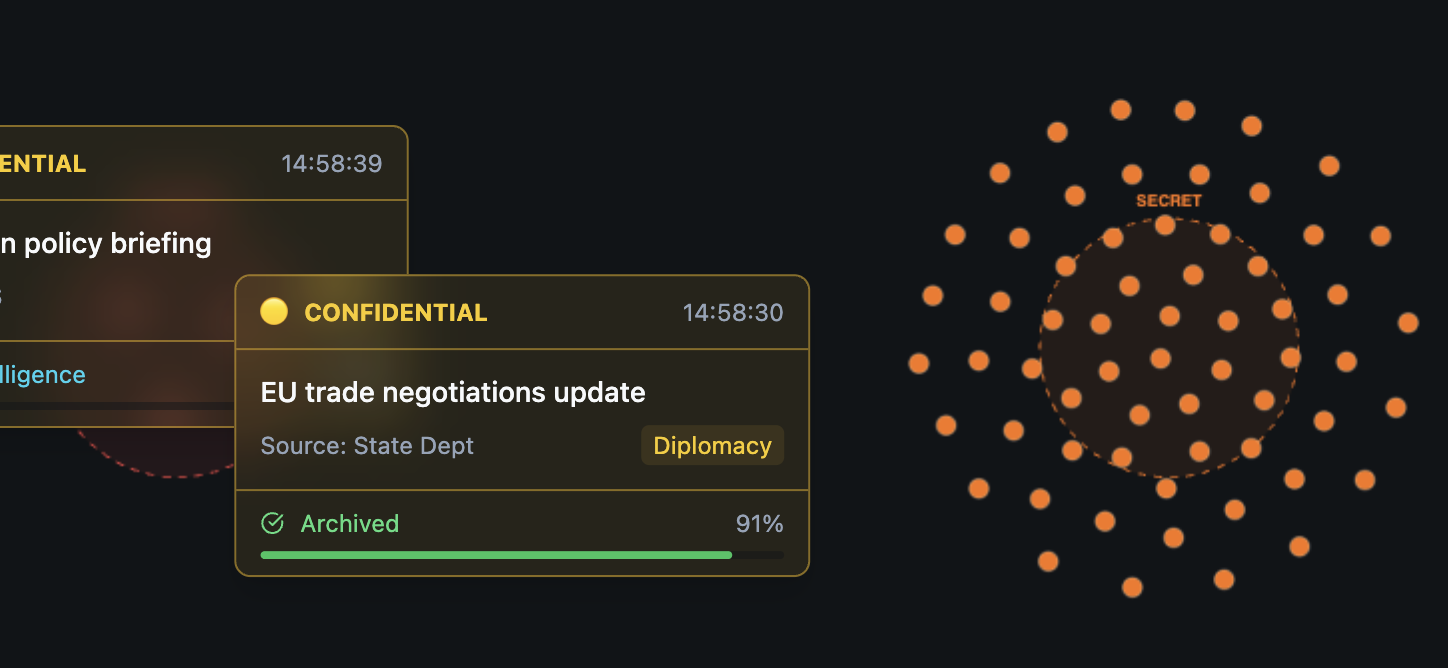The image size is (1448, 668).
Task: Click the 91% progress value
Action: (x=759, y=523)
